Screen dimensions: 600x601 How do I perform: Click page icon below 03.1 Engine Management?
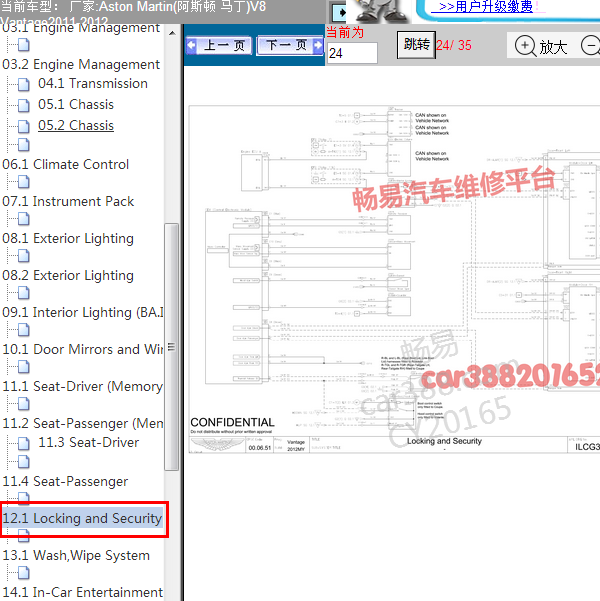(24, 45)
